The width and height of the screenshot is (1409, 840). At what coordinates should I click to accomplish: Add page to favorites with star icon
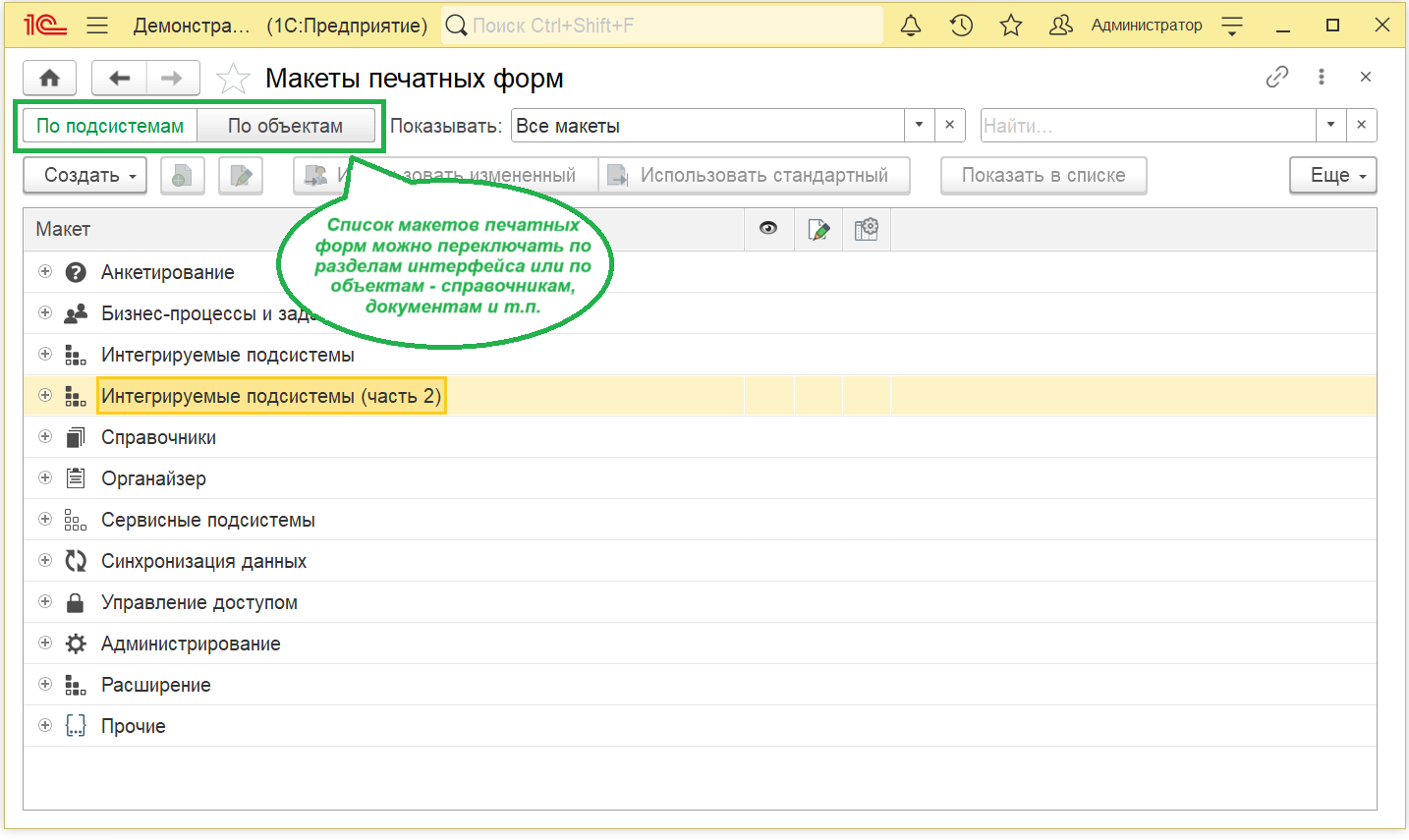click(x=232, y=79)
